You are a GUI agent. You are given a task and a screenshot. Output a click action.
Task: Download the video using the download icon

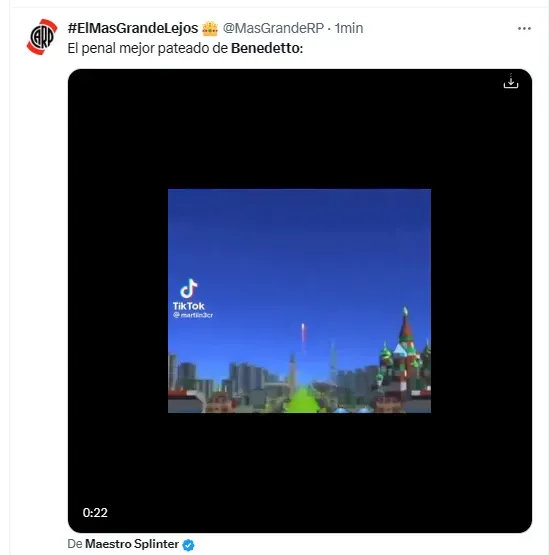coord(511,81)
